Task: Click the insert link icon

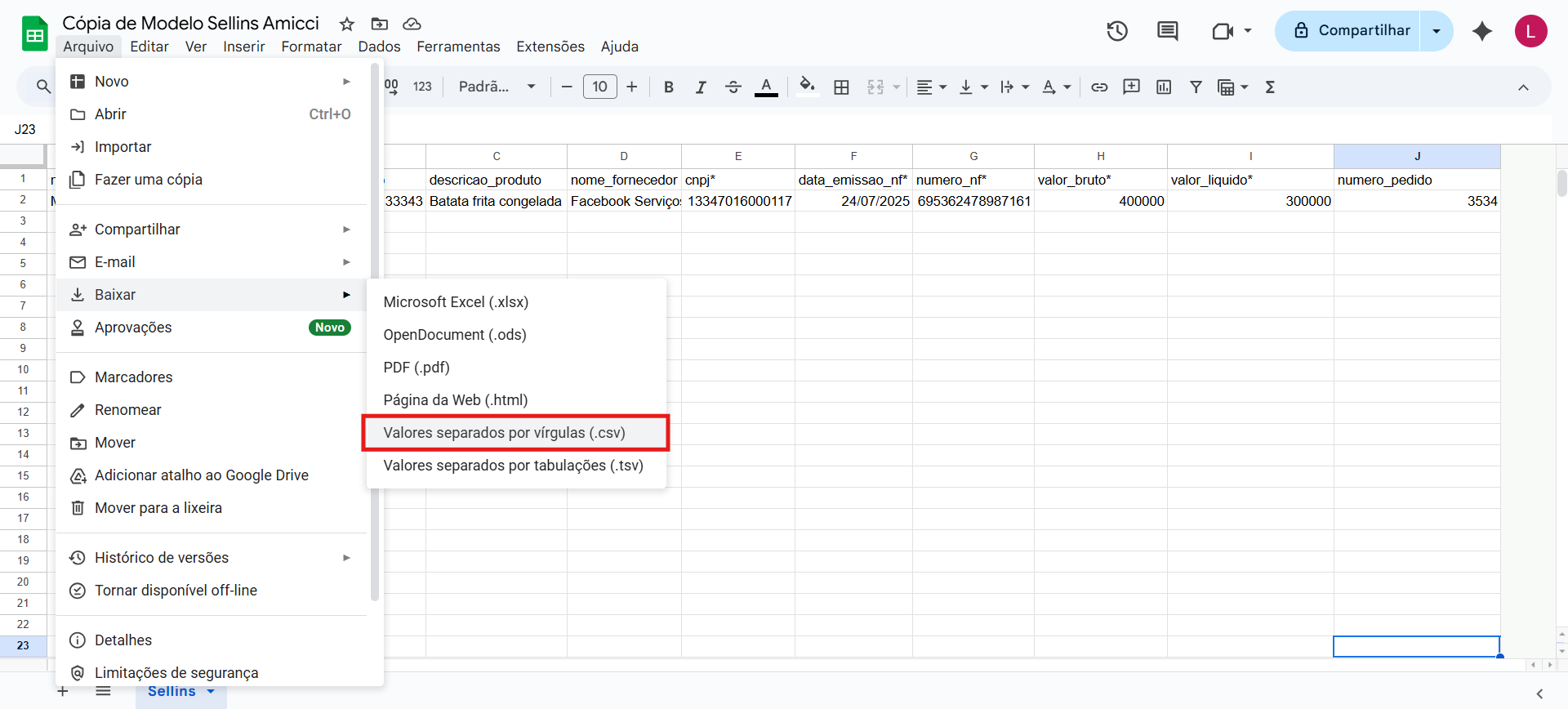Action: click(x=1099, y=87)
